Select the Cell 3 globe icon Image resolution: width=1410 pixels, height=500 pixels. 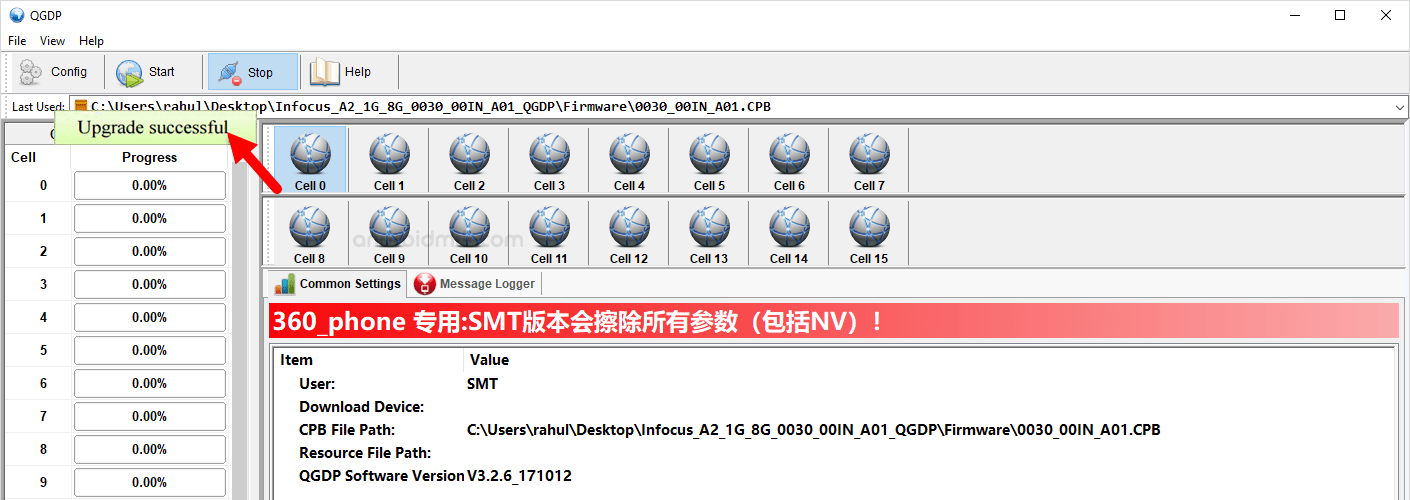tap(549, 154)
